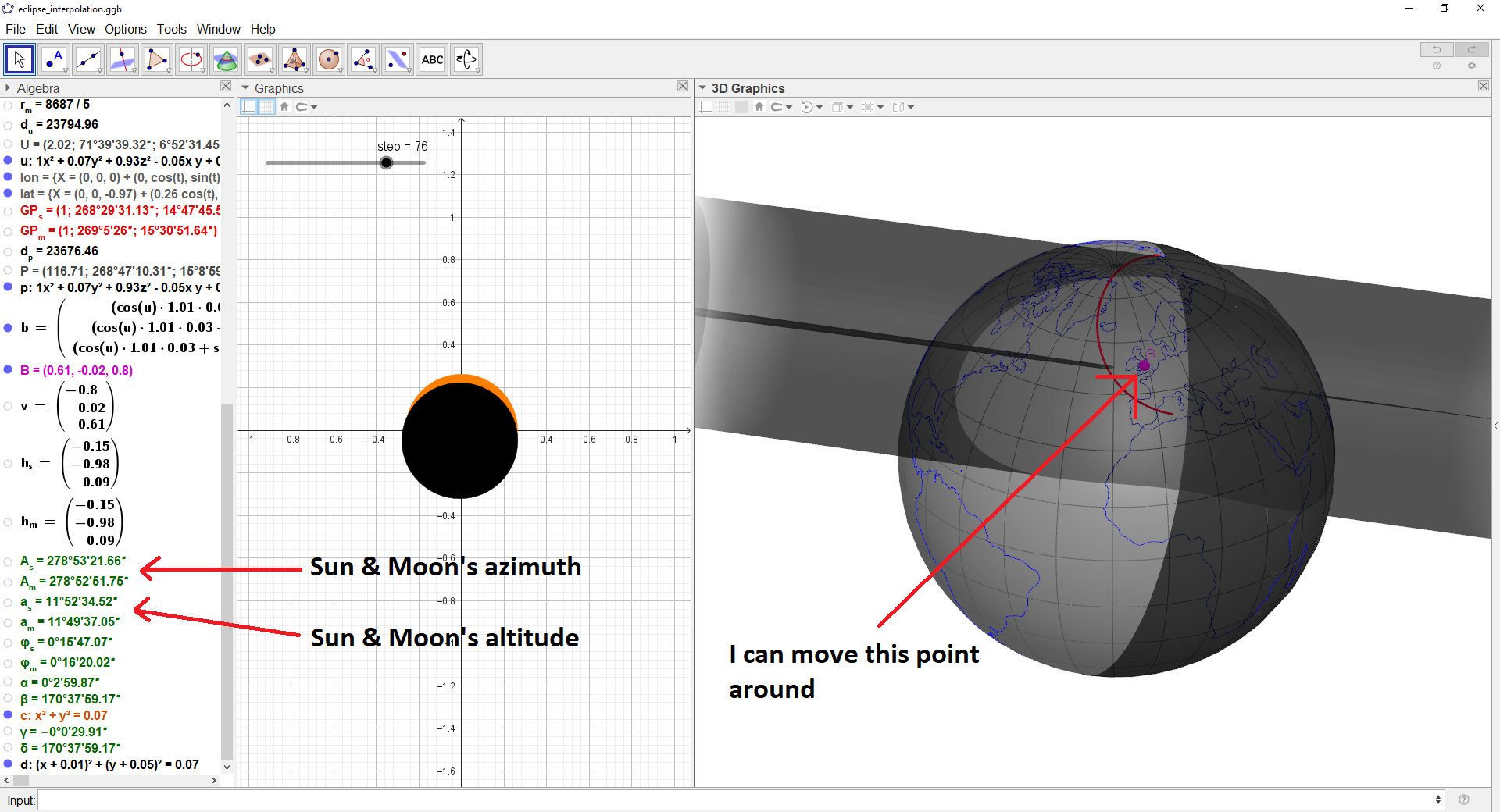Open the Input bar symbol arrows
The image size is (1500, 812).
pos(1438,800)
